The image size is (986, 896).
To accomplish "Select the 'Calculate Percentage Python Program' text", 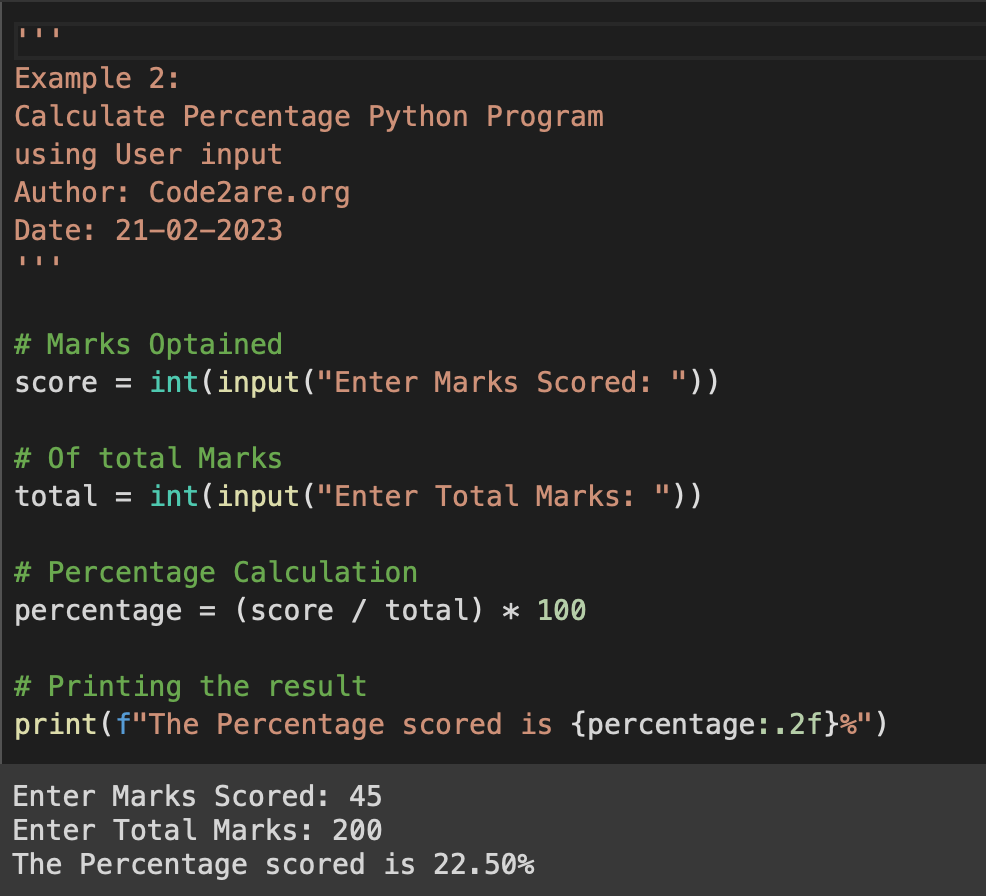I will coord(308,116).
